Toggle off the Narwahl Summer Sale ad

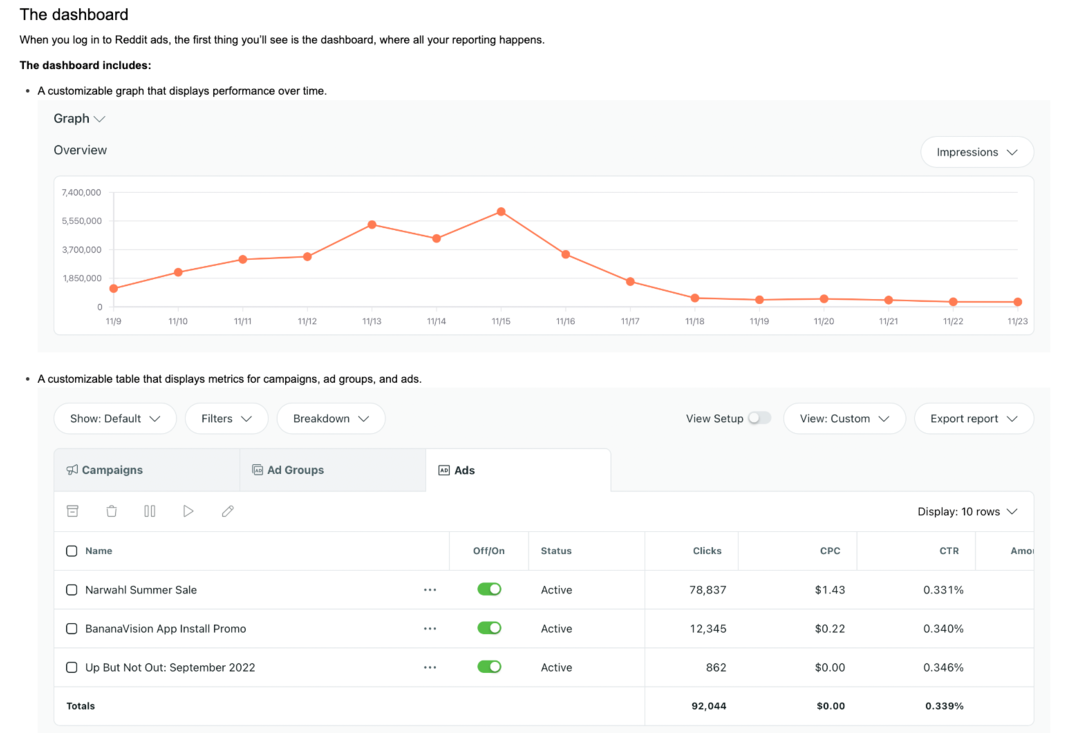489,590
